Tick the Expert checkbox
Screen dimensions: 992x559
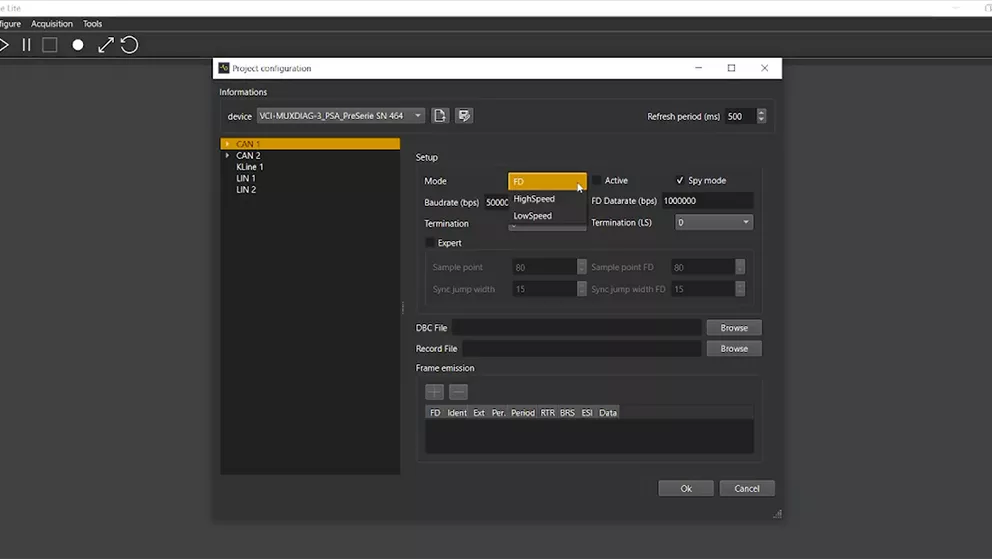(430, 243)
